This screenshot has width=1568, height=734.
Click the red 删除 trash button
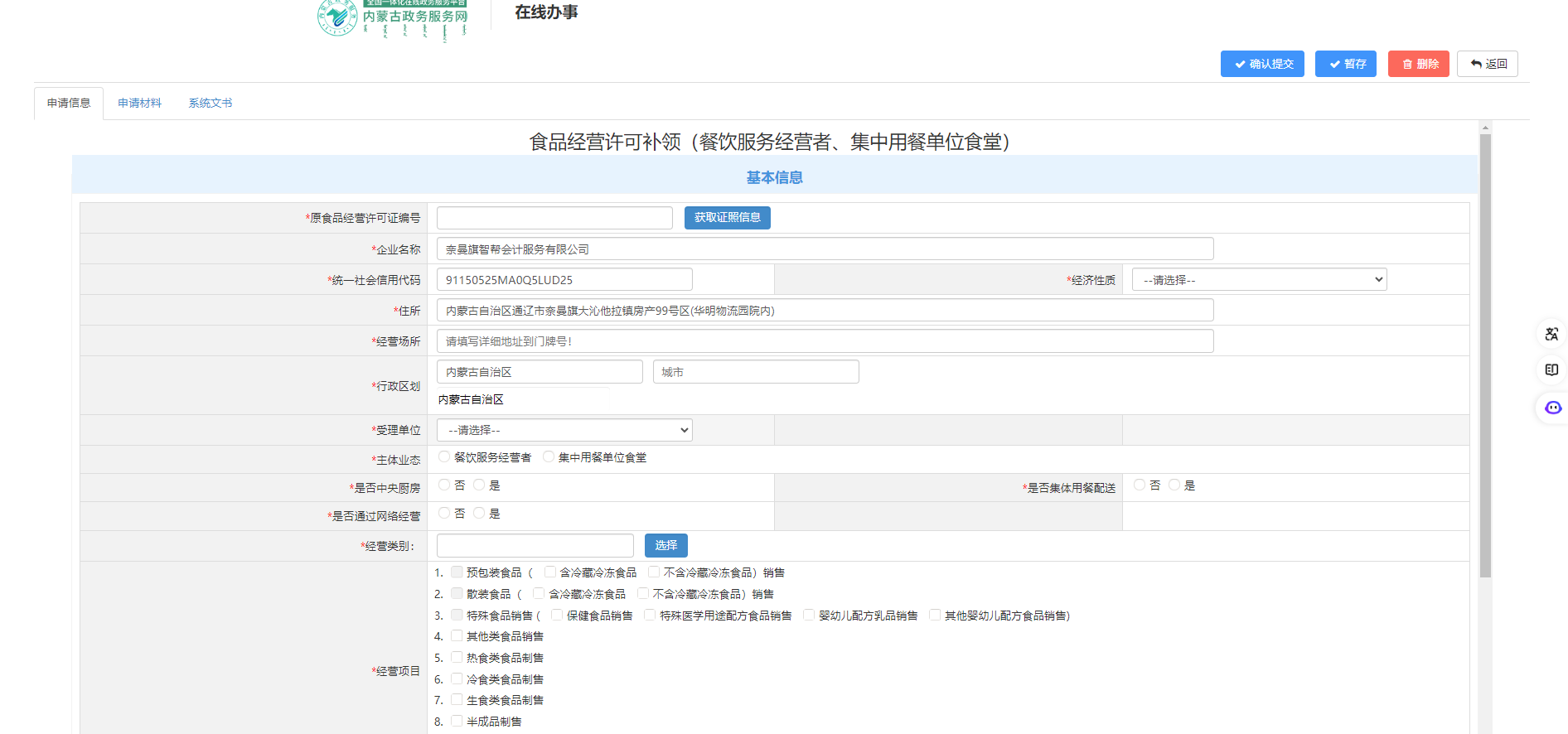(x=1418, y=64)
